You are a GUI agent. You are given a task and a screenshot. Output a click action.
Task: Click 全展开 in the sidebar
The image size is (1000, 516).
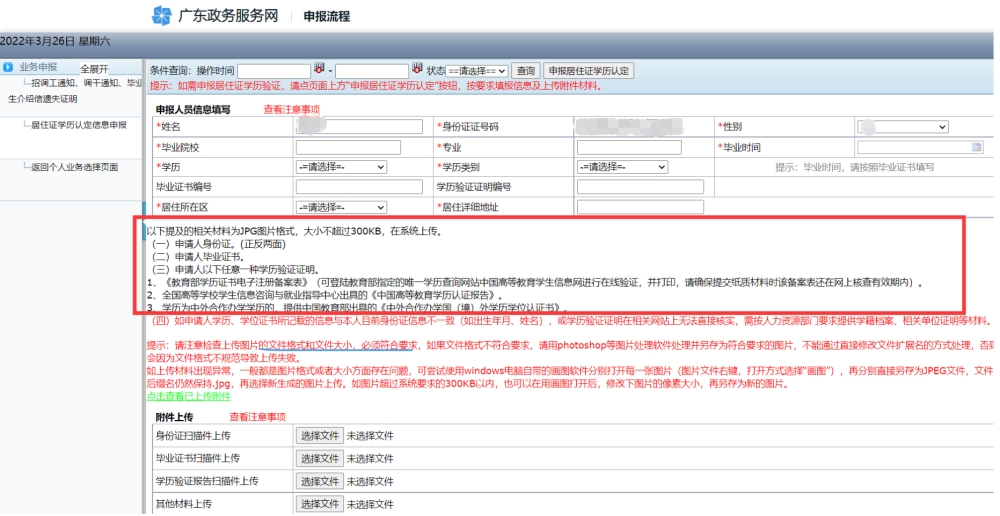94,69
